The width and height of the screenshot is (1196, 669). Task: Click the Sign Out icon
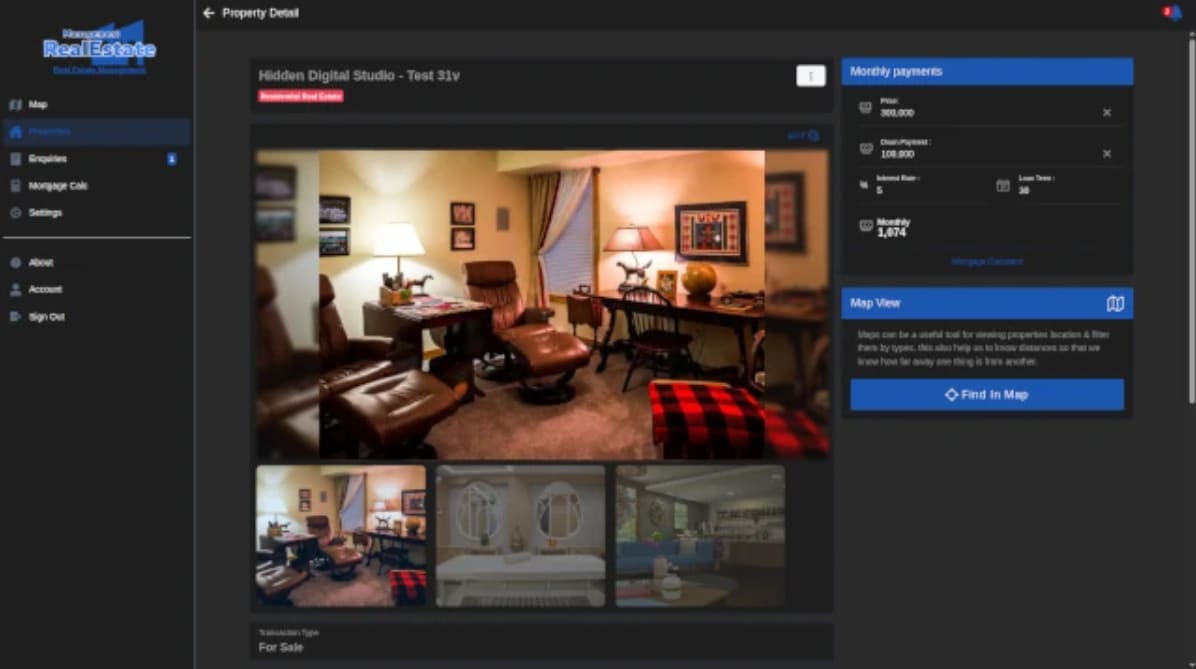(16, 316)
